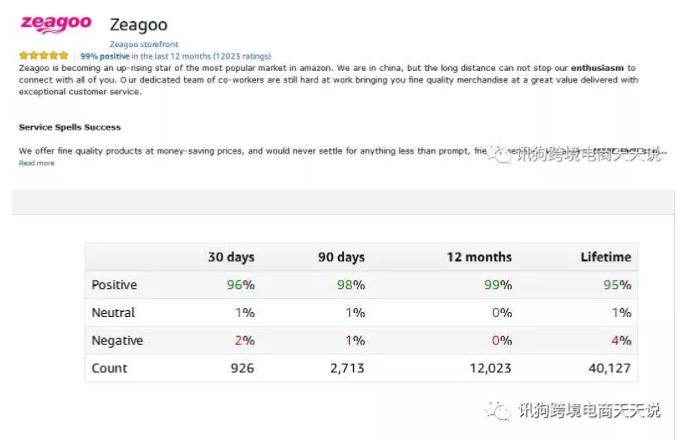Screen dimensions: 684x441
Task: Click the five-star rating icons
Action: (44, 56)
